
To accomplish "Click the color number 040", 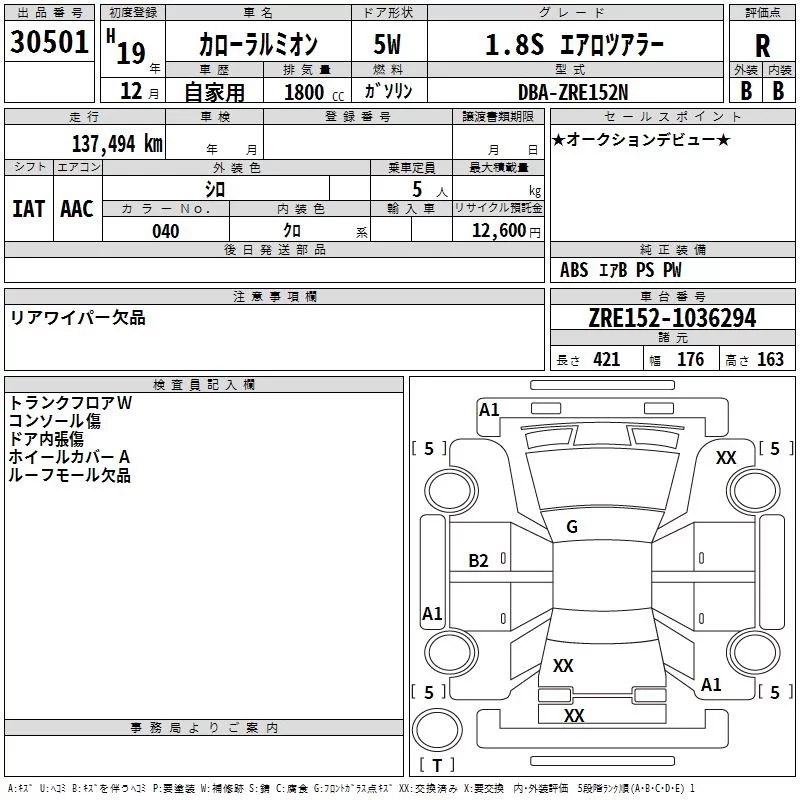I will pyautogui.click(x=166, y=231).
